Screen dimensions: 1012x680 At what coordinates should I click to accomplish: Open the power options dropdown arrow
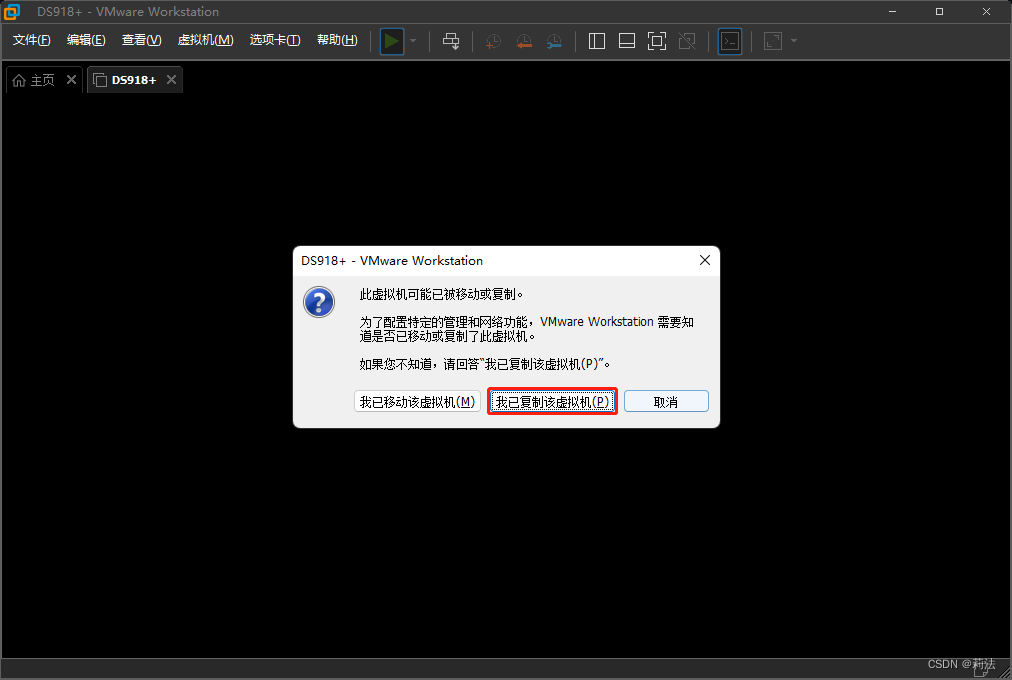413,41
